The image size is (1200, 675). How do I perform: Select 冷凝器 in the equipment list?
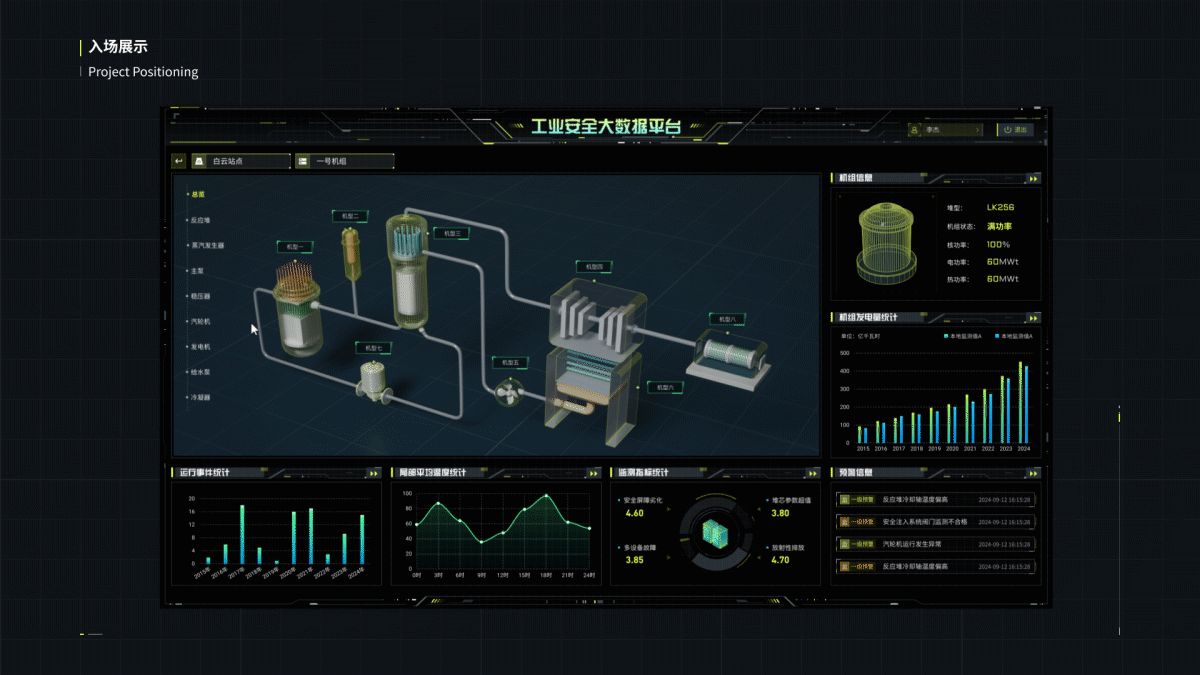pyautogui.click(x=200, y=397)
